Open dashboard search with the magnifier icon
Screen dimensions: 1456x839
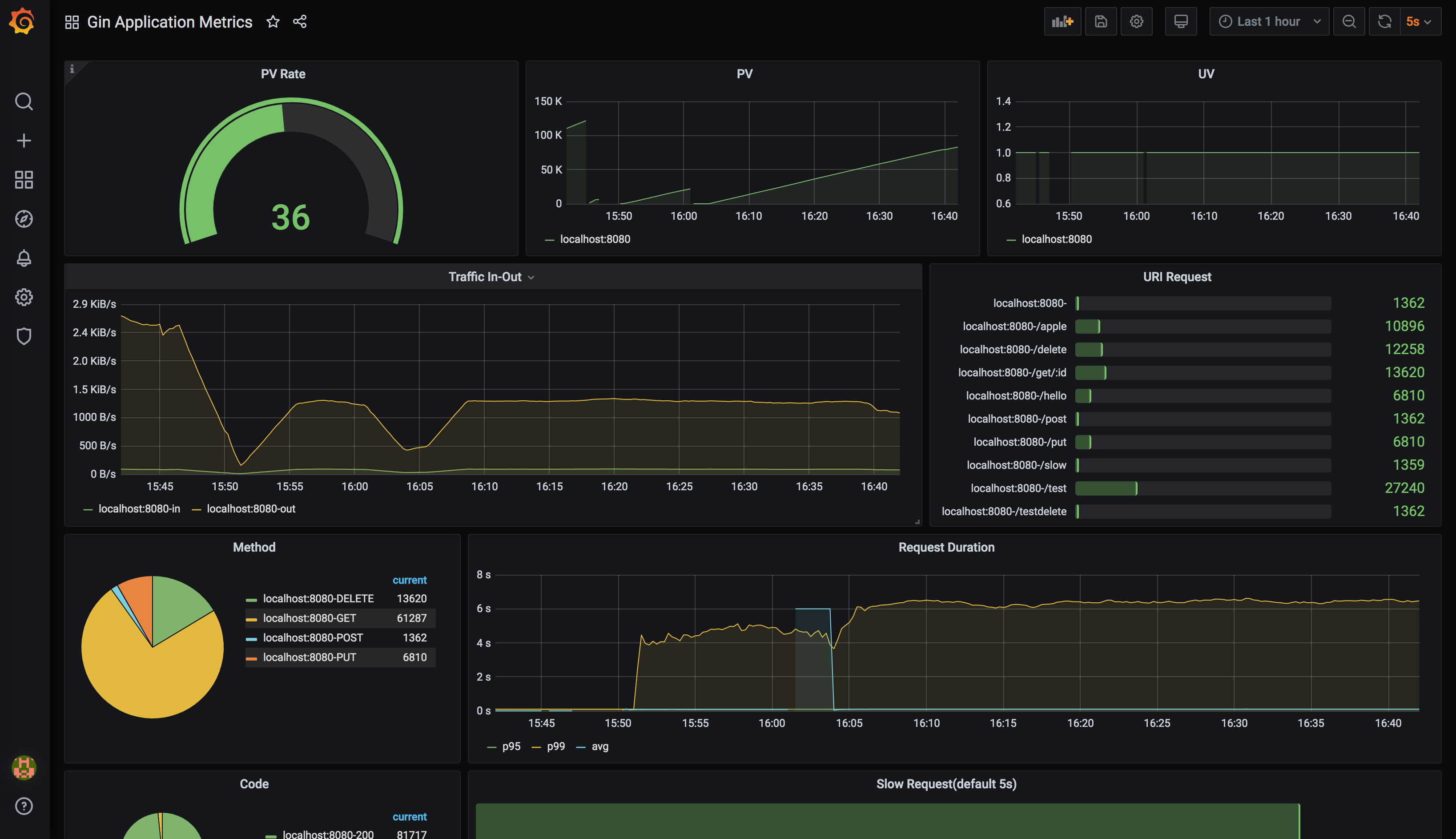click(x=24, y=101)
